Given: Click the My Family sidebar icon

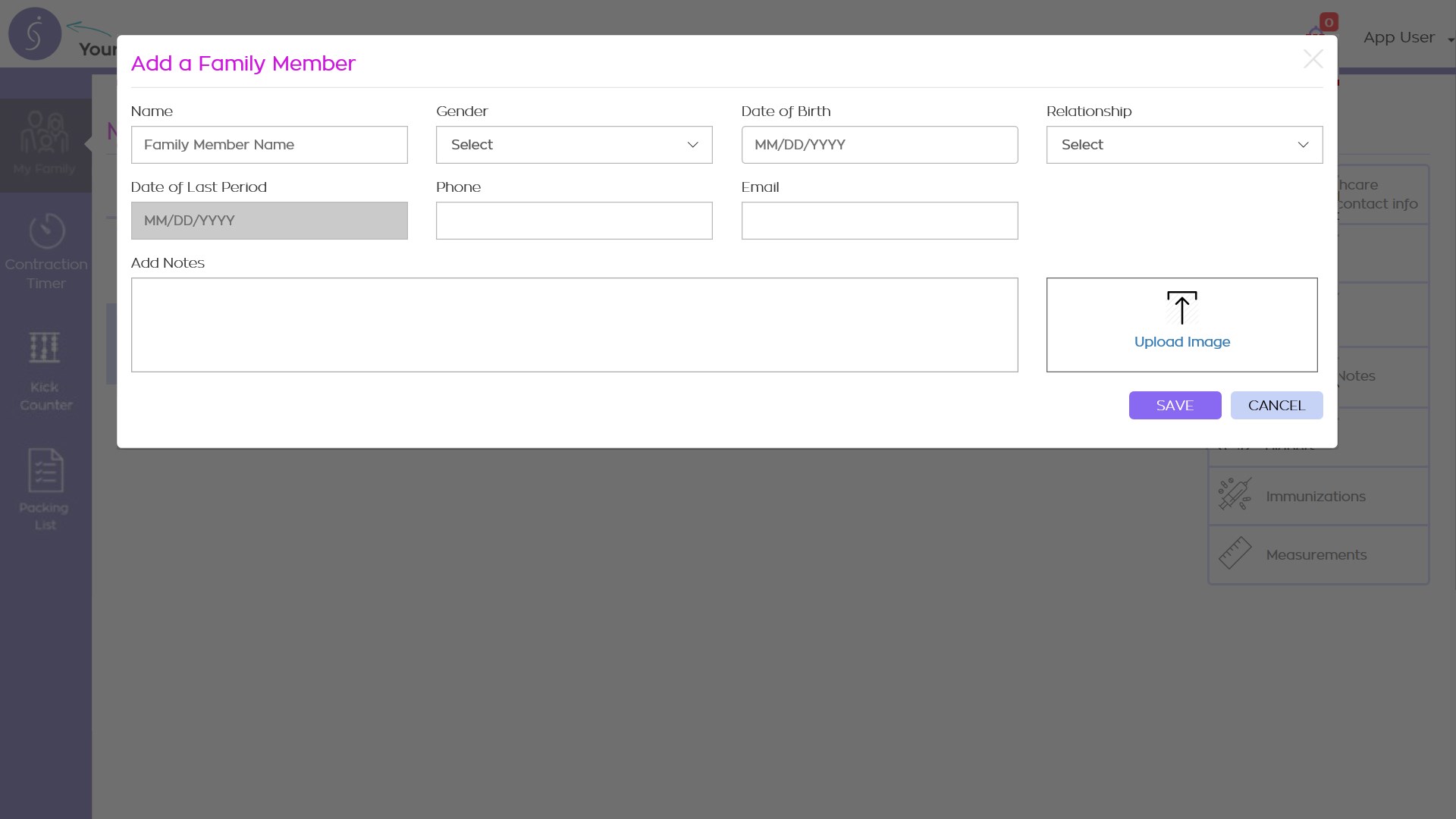Looking at the screenshot, I should coord(44,132).
